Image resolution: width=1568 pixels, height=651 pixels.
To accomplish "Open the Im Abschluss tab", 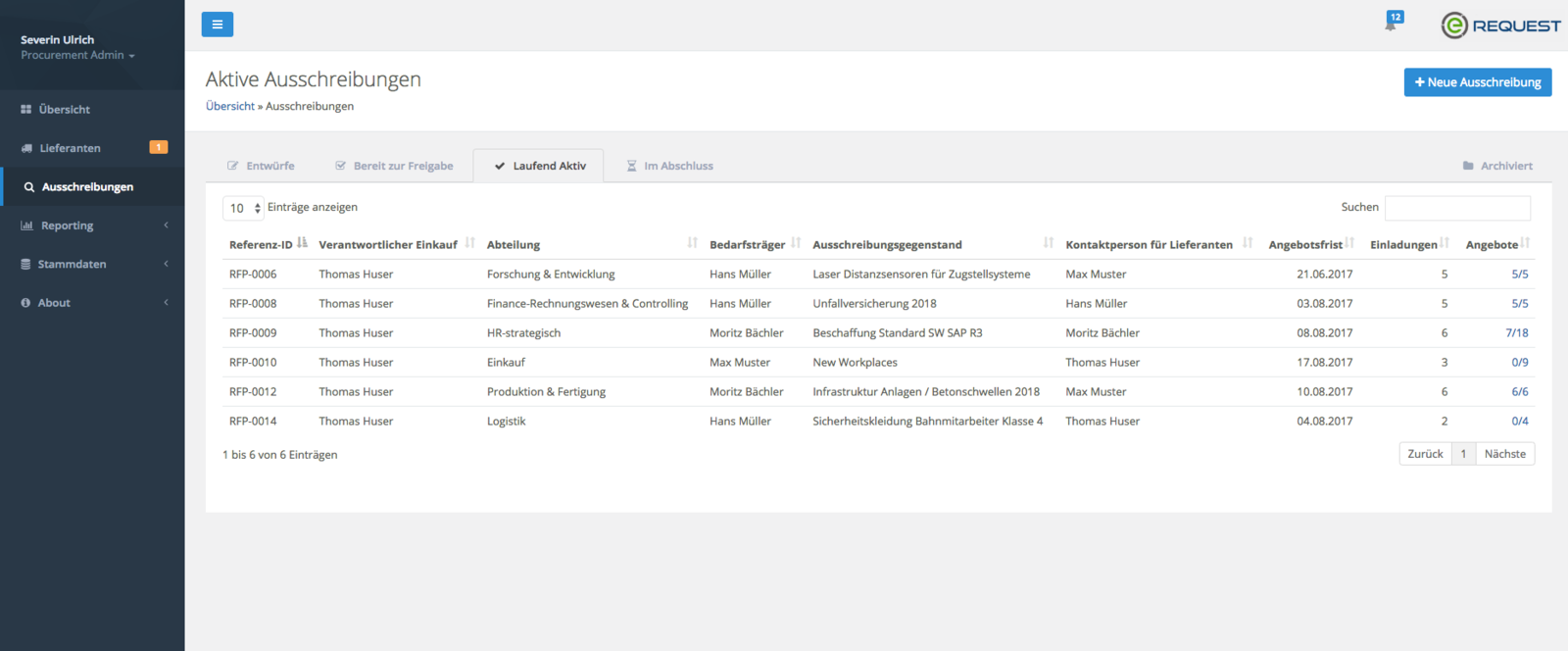I will (x=670, y=166).
